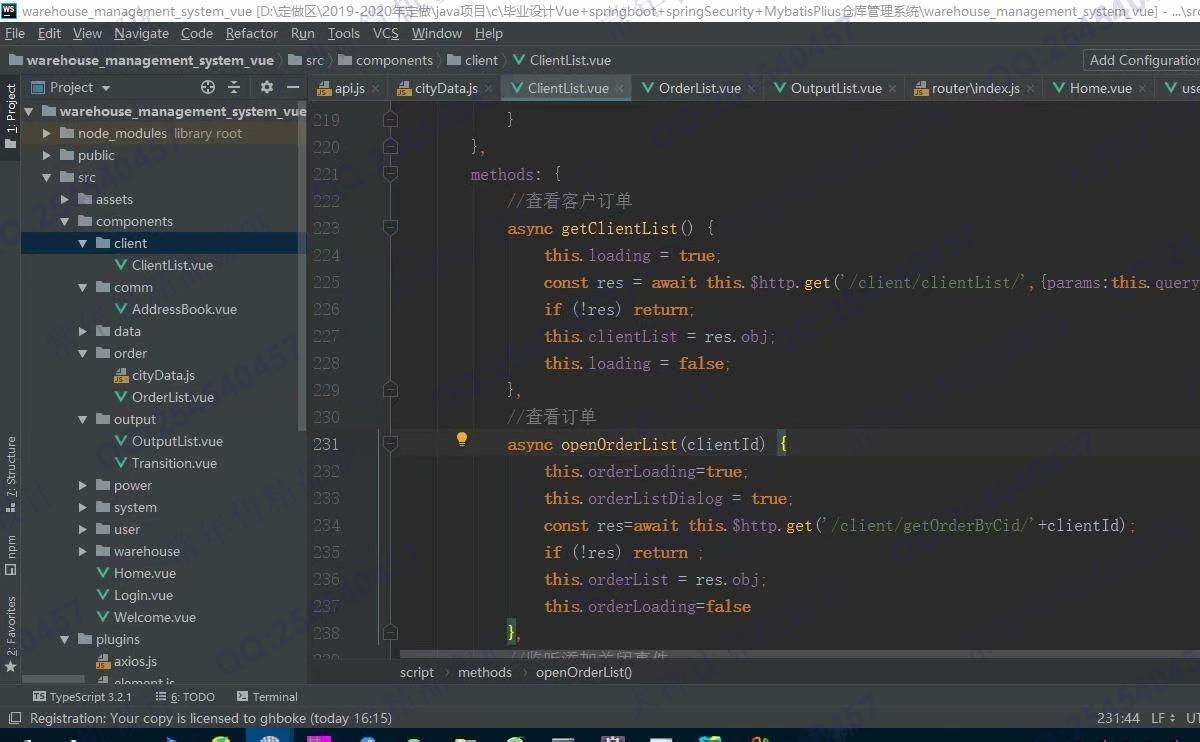Open the VCS menu
Image resolution: width=1200 pixels, height=742 pixels.
(385, 33)
